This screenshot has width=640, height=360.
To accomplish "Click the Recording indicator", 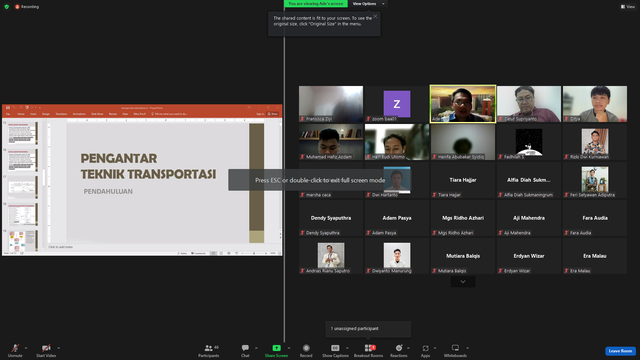I will coord(27,7).
